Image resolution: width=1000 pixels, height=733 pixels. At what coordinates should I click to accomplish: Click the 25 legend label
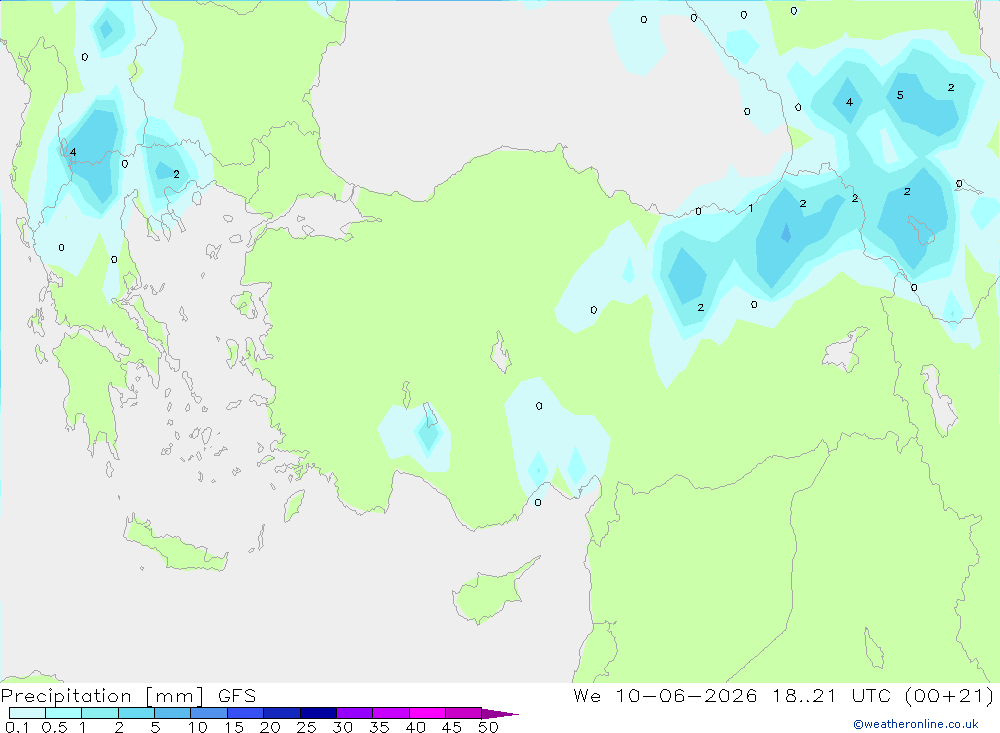click(307, 727)
